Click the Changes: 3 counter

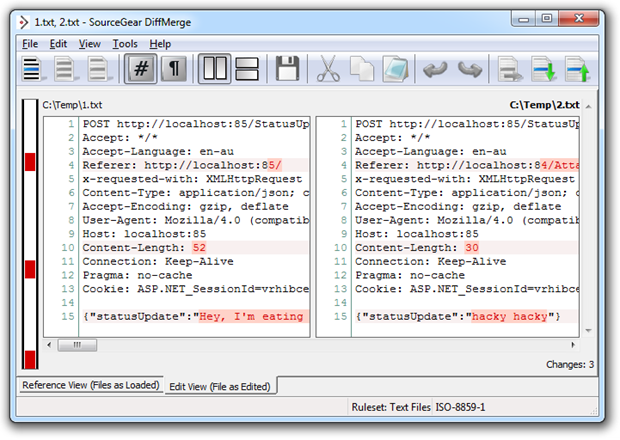pyautogui.click(x=570, y=364)
